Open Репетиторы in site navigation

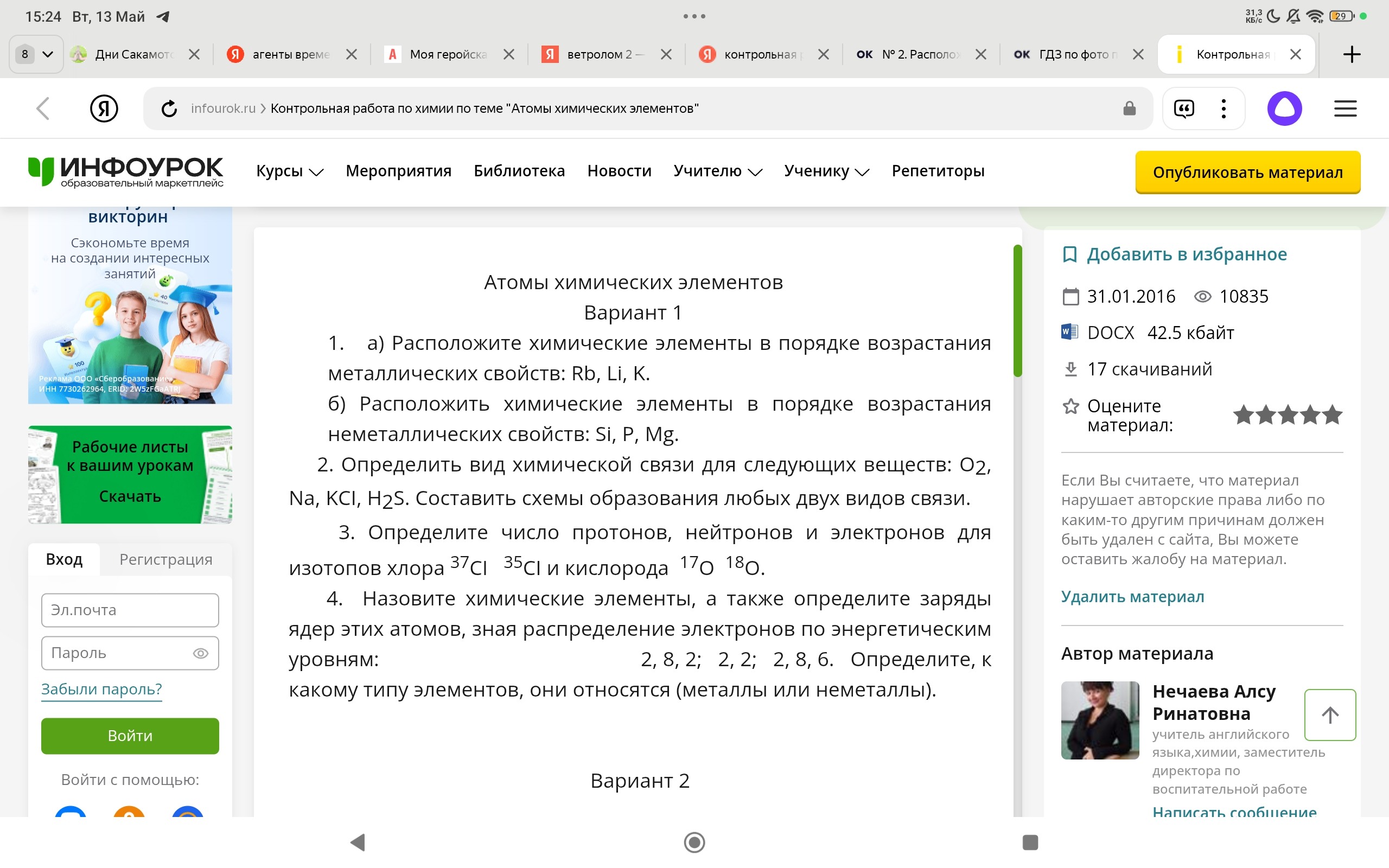tap(938, 171)
